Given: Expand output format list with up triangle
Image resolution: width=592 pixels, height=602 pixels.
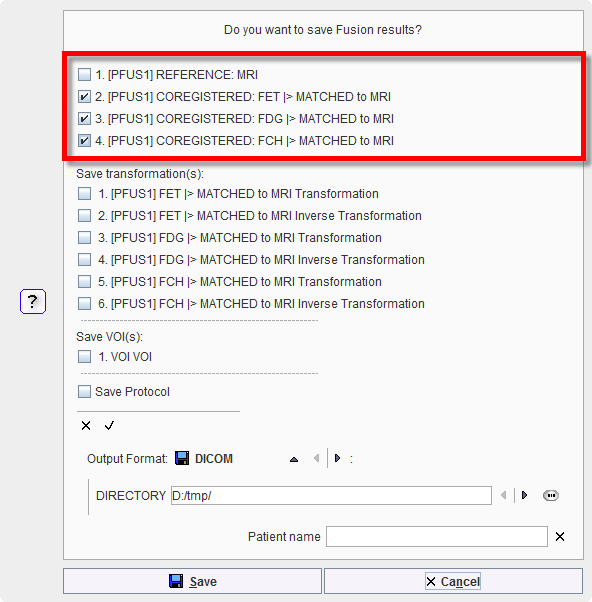Looking at the screenshot, I should tap(294, 459).
